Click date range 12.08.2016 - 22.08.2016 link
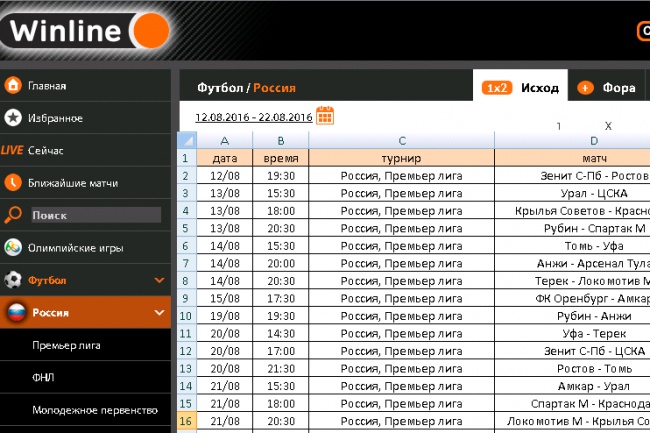 coord(254,117)
